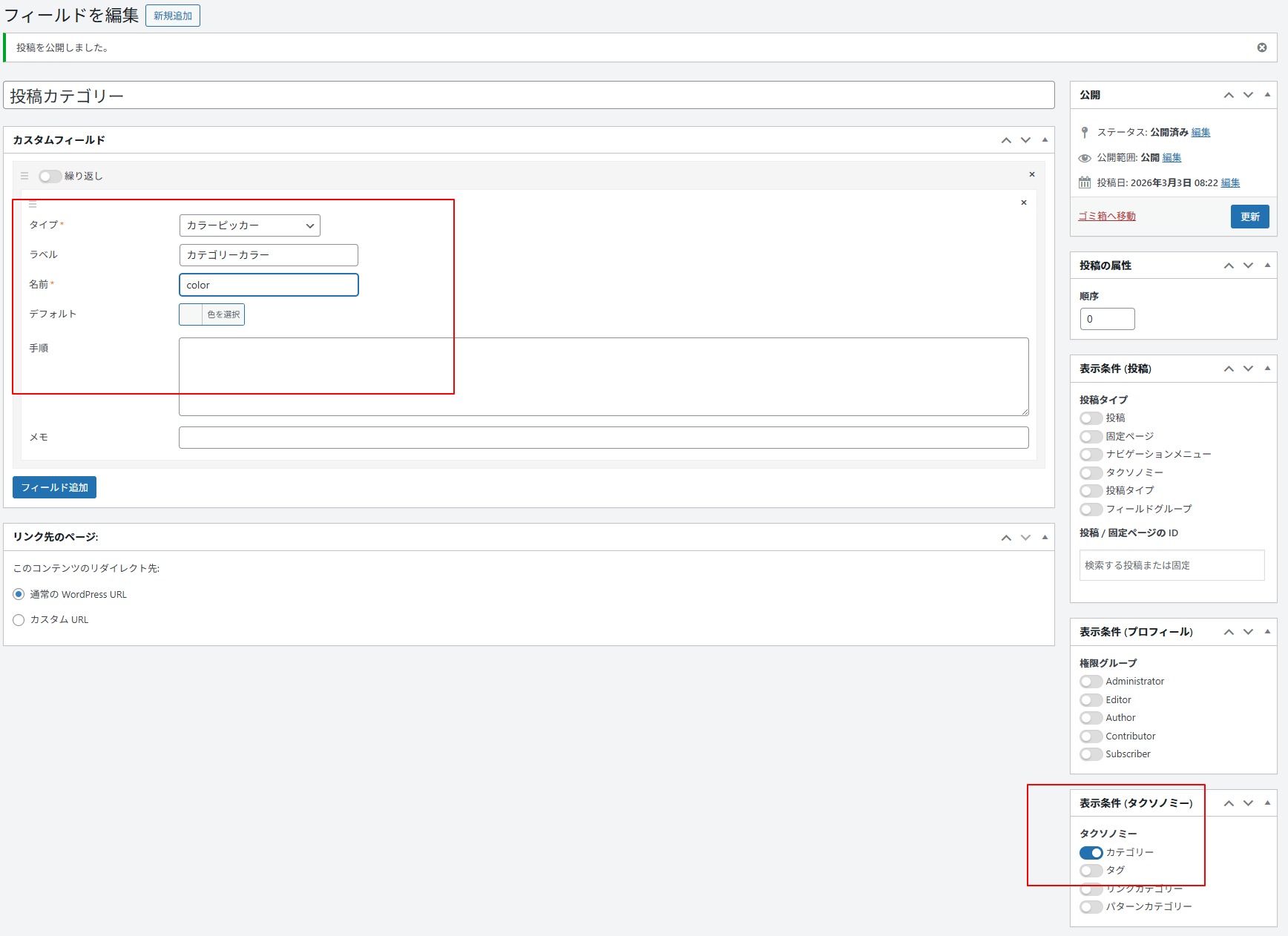Collapse the リンク先のページ panel with the triangle
The image size is (1288, 936).
coord(1045,537)
